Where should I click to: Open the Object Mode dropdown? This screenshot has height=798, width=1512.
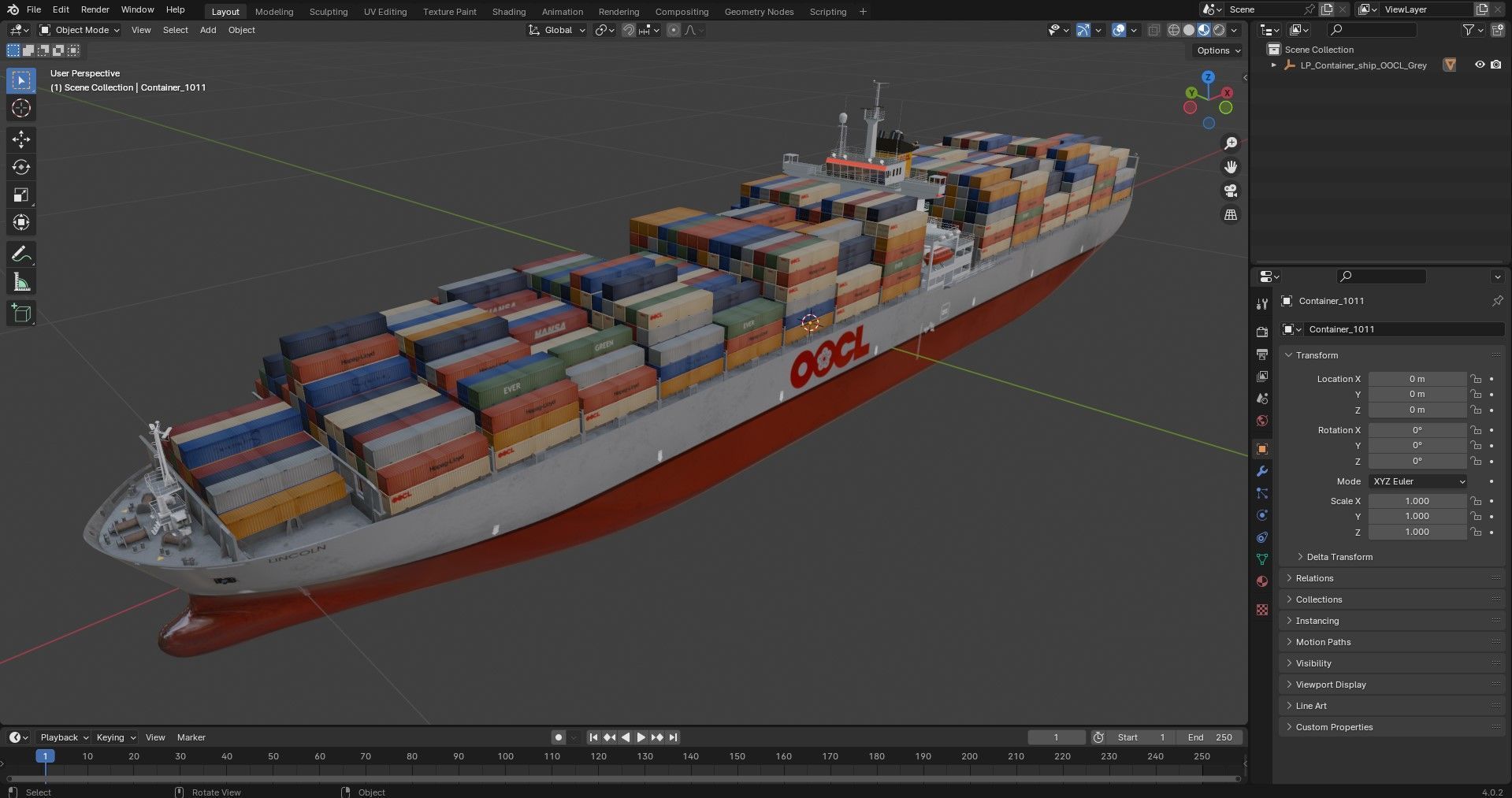[x=80, y=30]
